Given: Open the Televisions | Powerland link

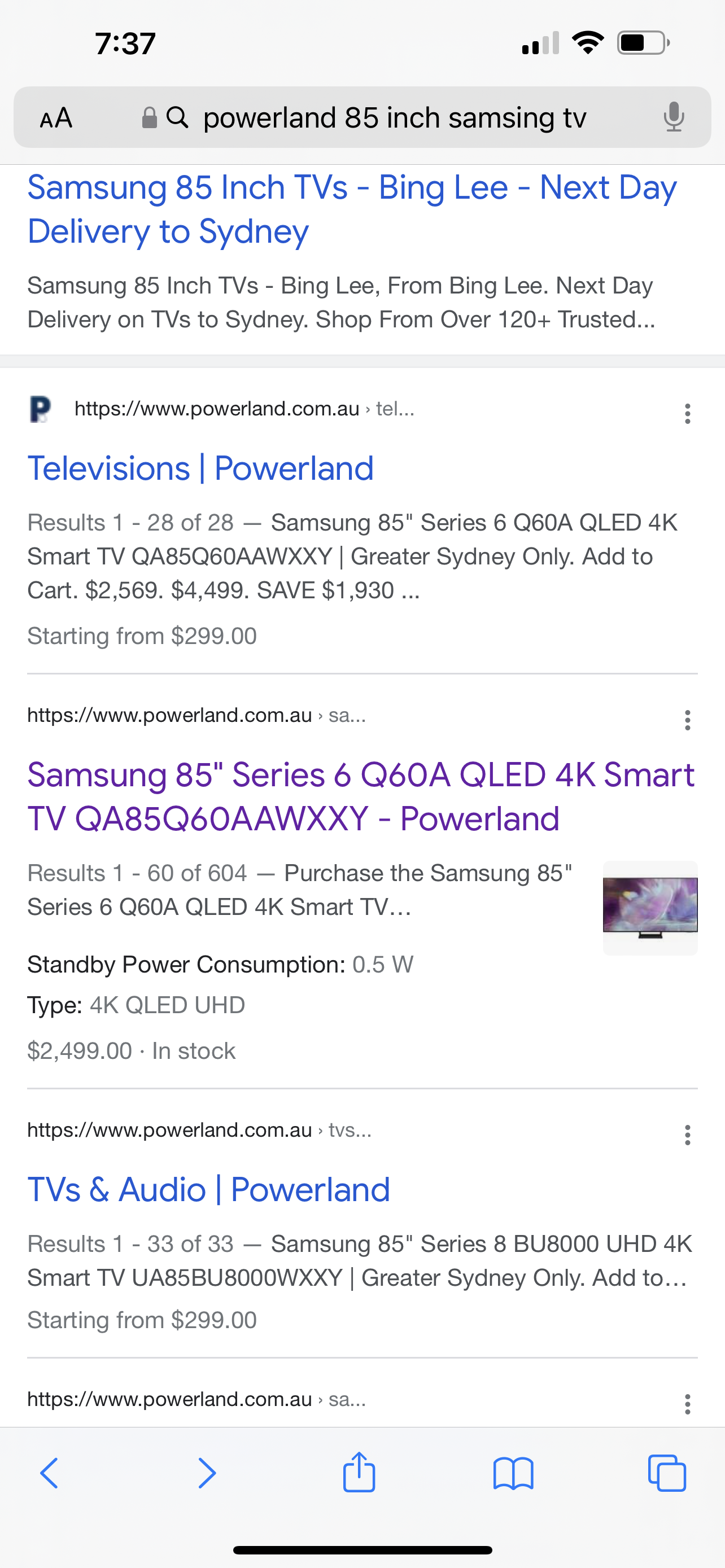Looking at the screenshot, I should [200, 468].
